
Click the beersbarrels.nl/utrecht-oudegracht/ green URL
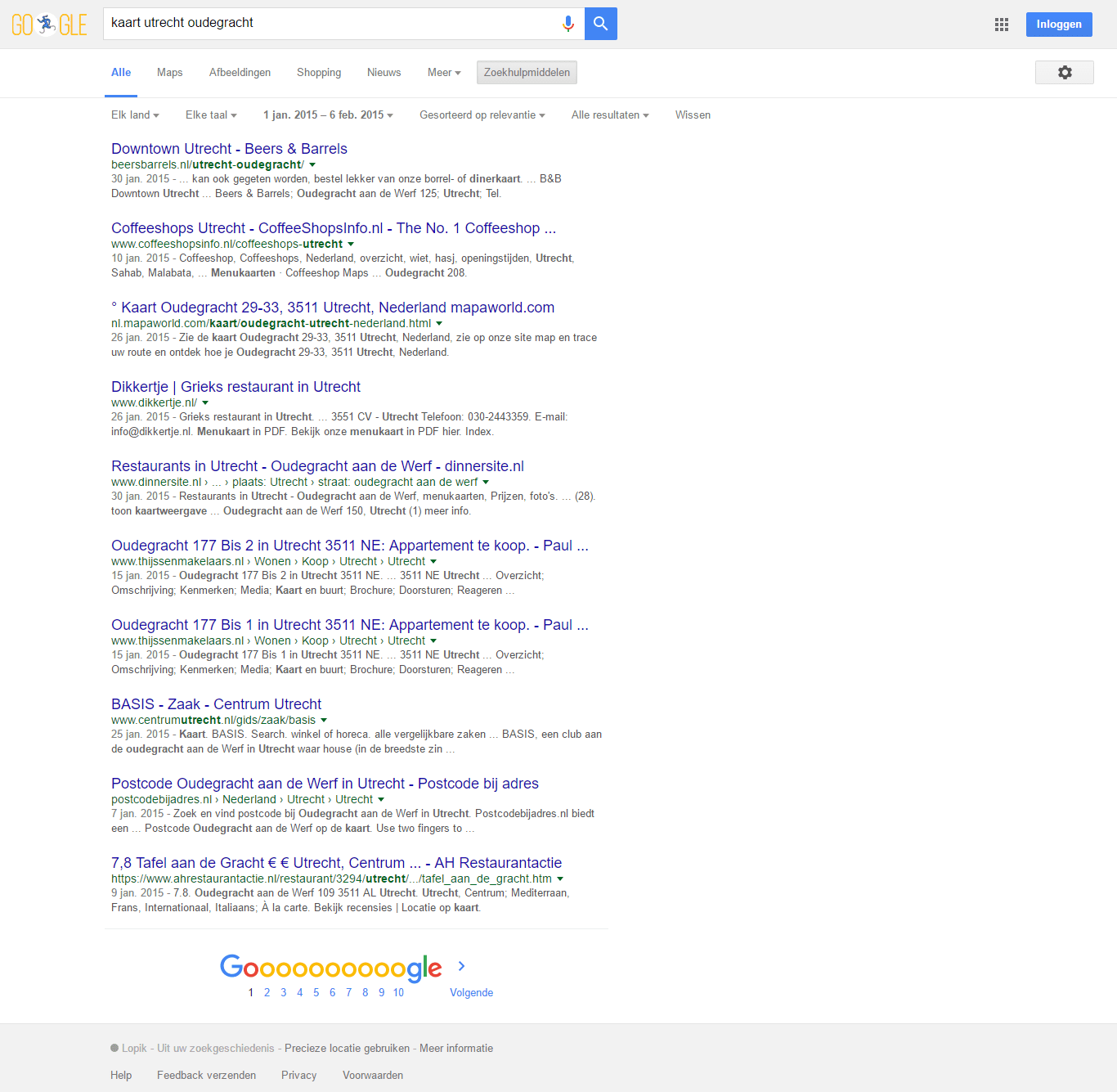[x=208, y=164]
